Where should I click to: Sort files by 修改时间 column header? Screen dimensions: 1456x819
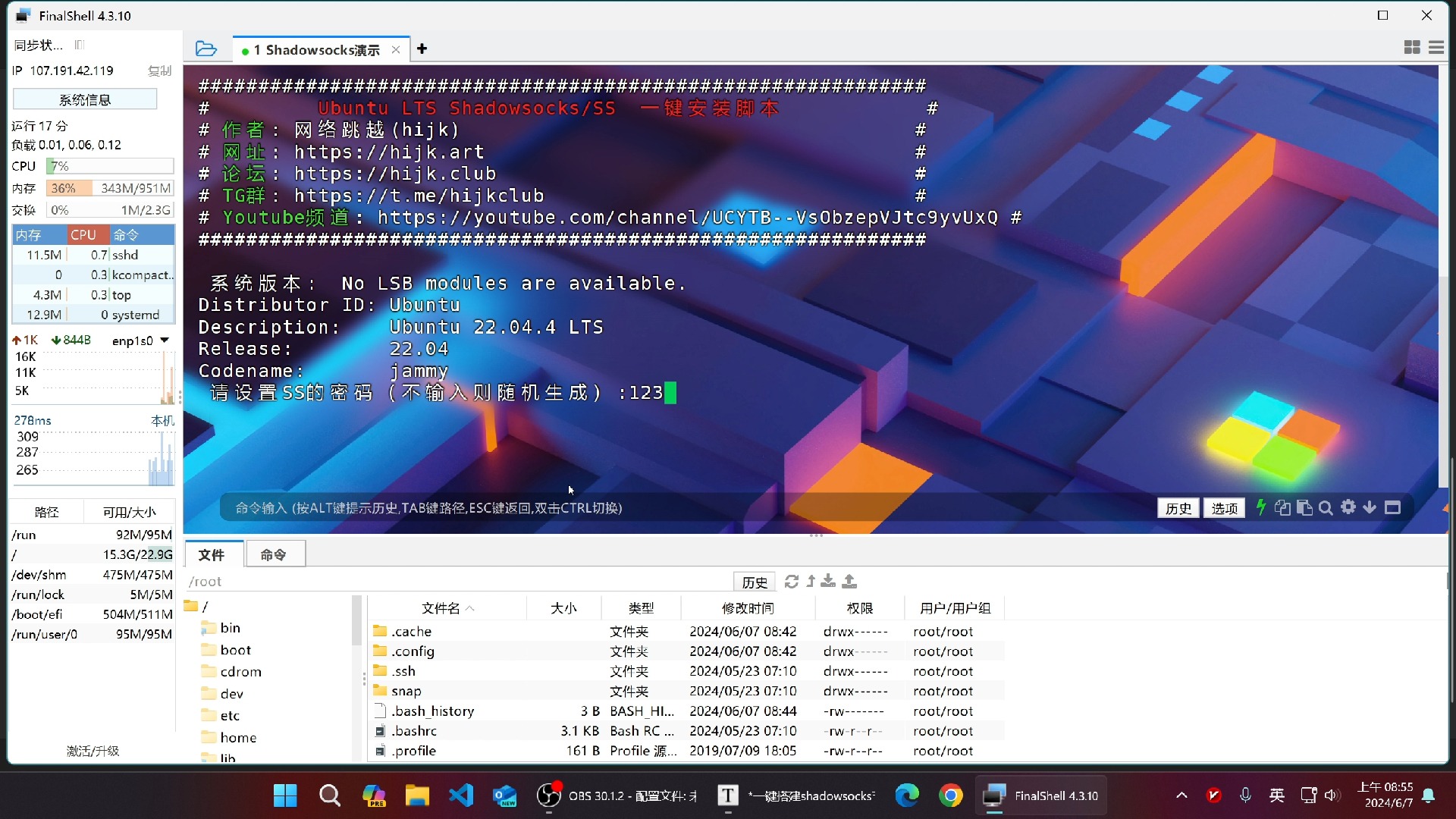[x=748, y=608]
